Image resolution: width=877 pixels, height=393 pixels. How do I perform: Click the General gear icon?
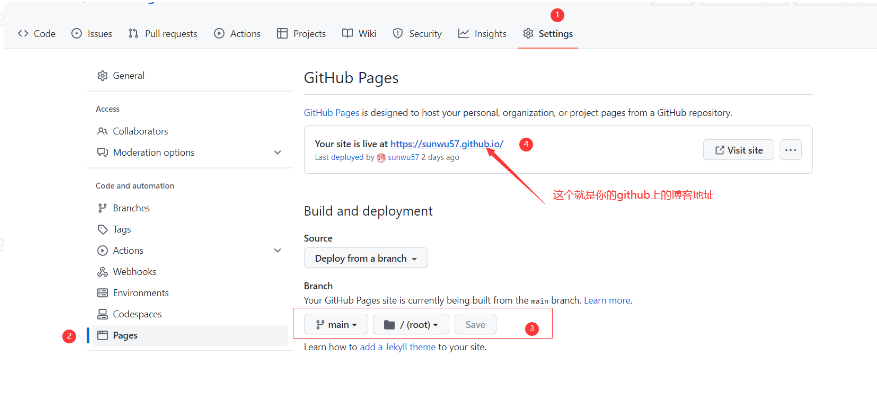102,75
